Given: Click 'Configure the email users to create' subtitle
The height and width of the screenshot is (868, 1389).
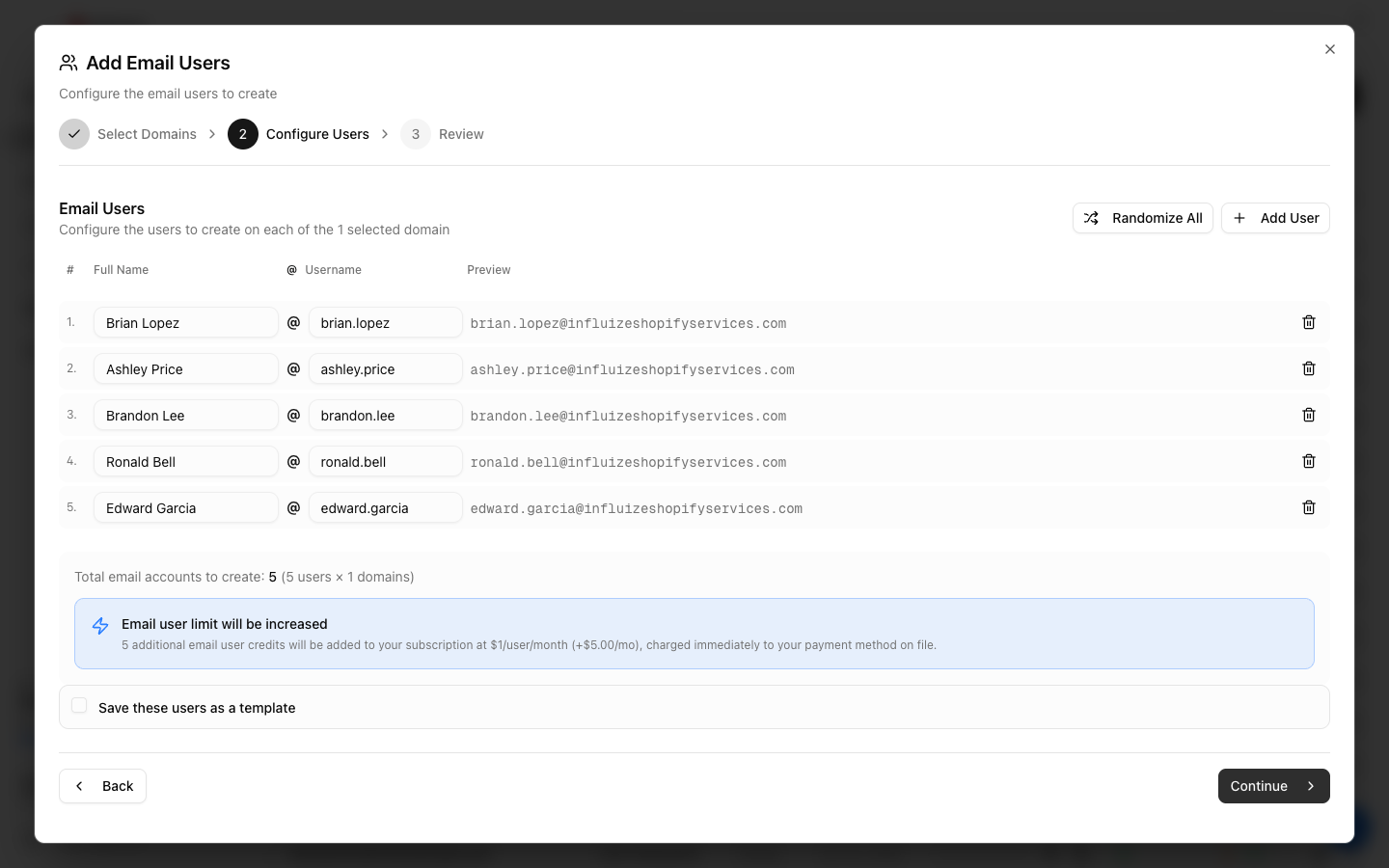Looking at the screenshot, I should coord(168,94).
